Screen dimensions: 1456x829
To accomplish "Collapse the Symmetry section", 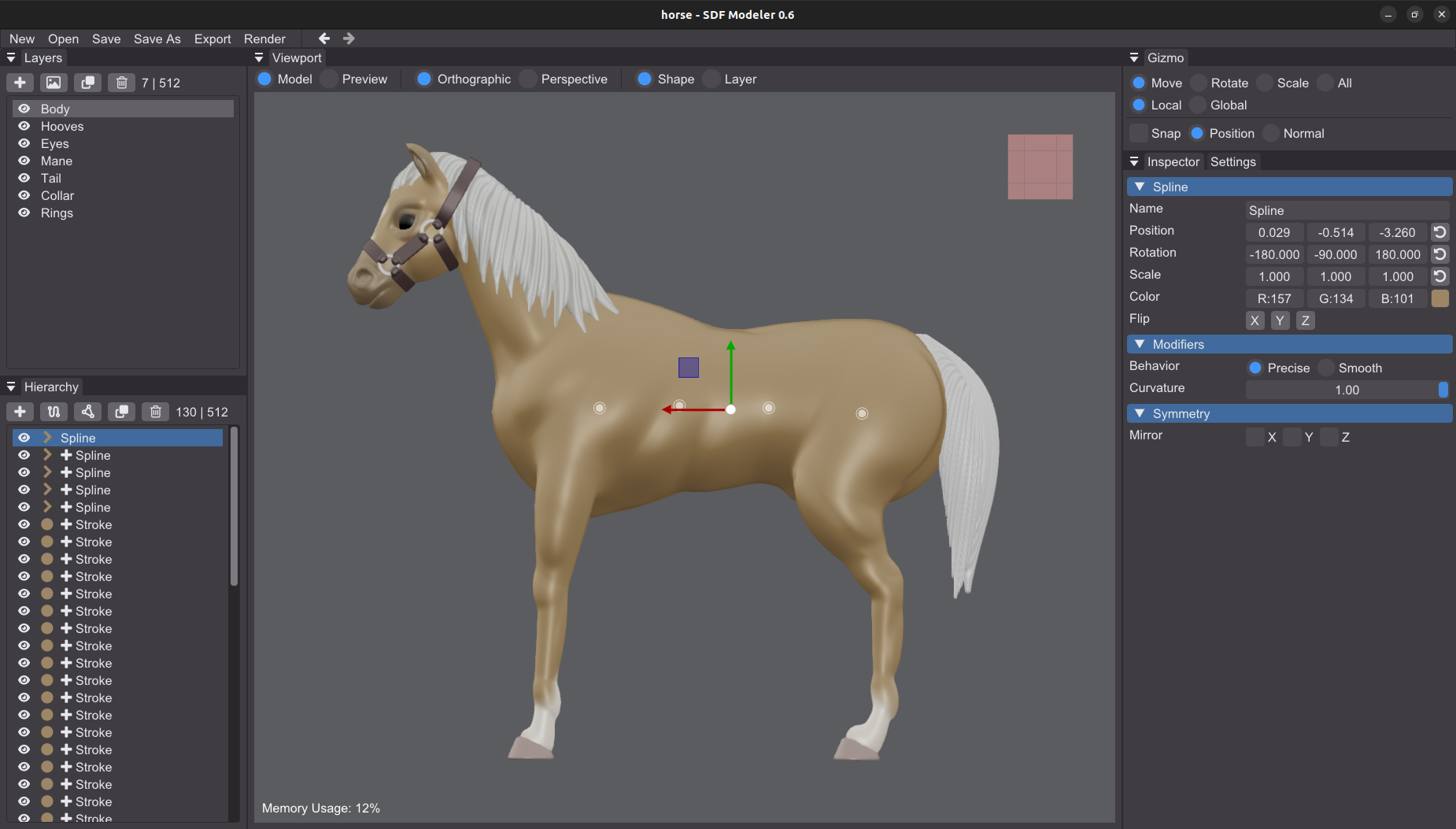I will [1140, 413].
